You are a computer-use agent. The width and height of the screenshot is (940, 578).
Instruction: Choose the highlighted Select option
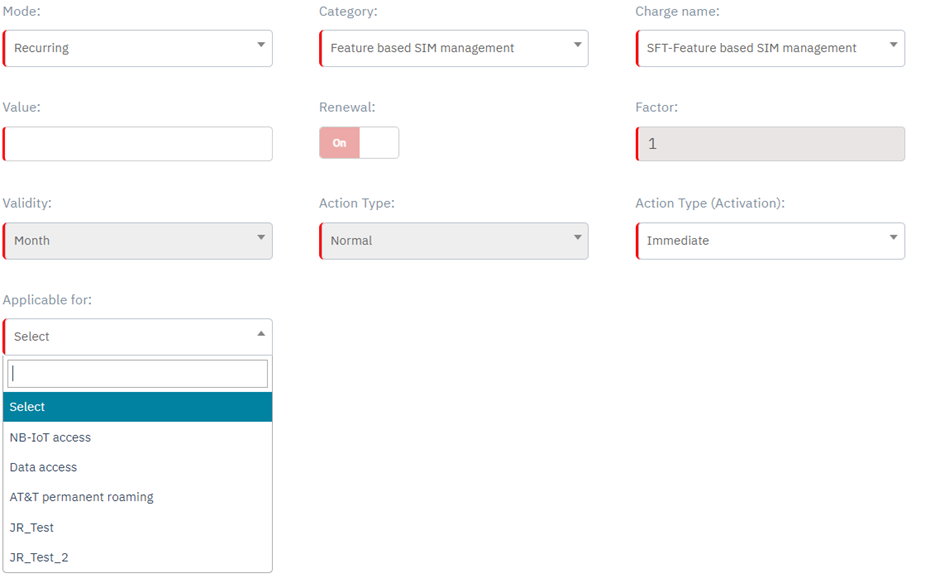pyautogui.click(x=138, y=407)
